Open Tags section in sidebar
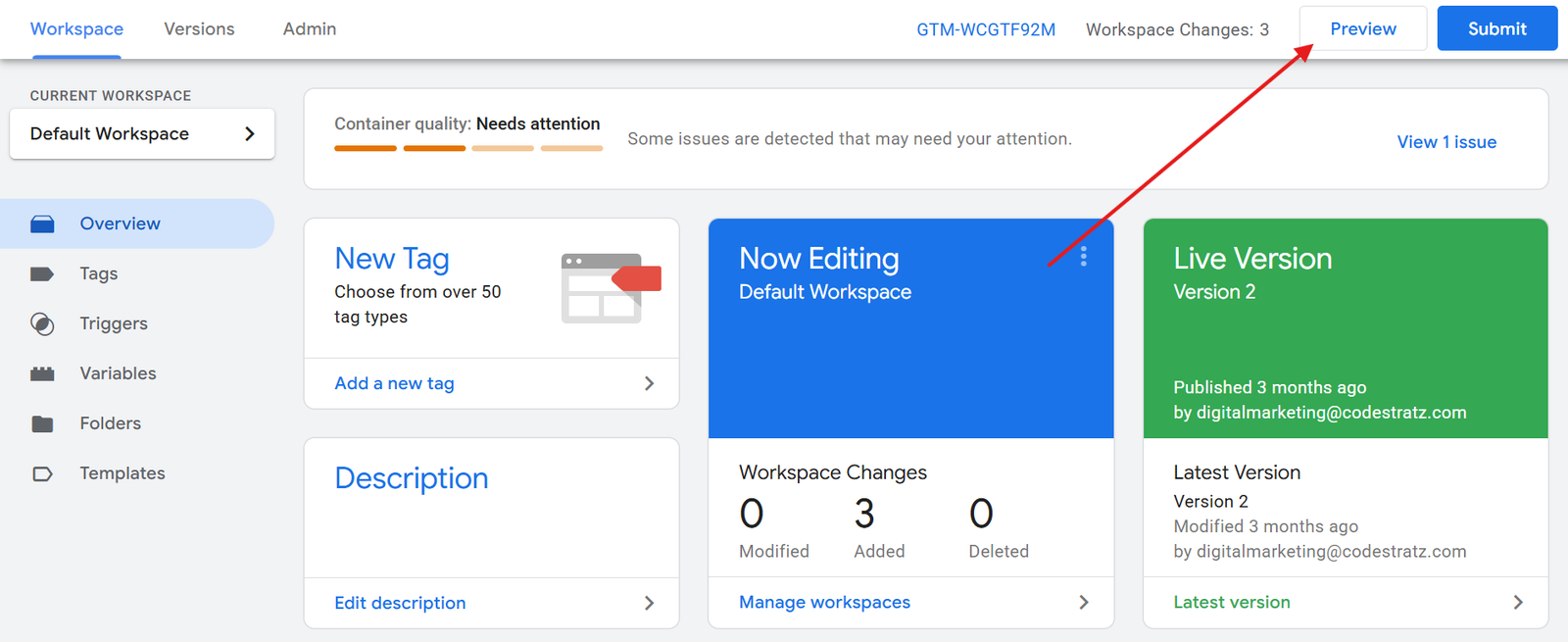The width and height of the screenshot is (1568, 642). coord(137,274)
